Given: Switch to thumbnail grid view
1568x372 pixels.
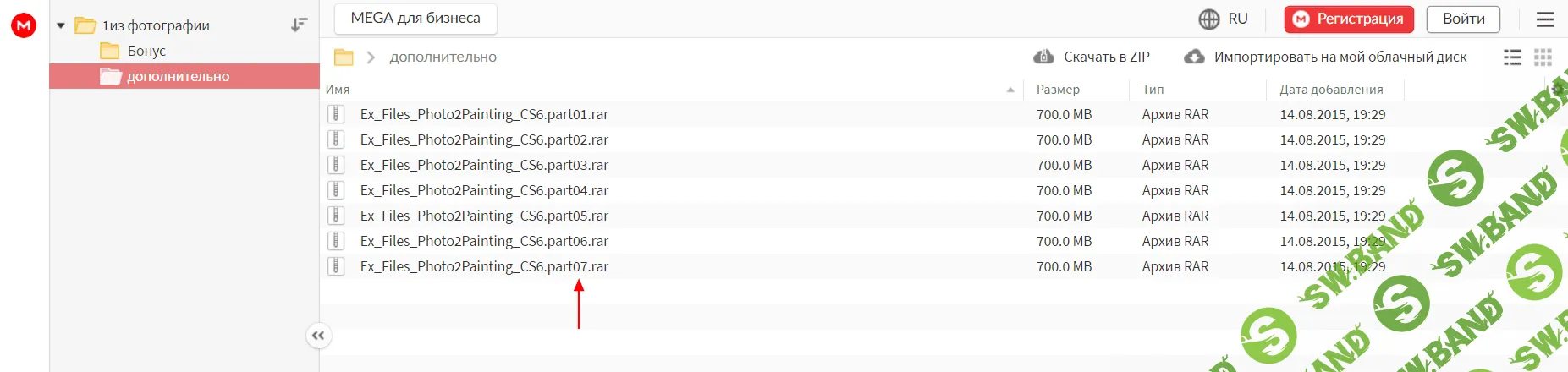Looking at the screenshot, I should (1543, 57).
